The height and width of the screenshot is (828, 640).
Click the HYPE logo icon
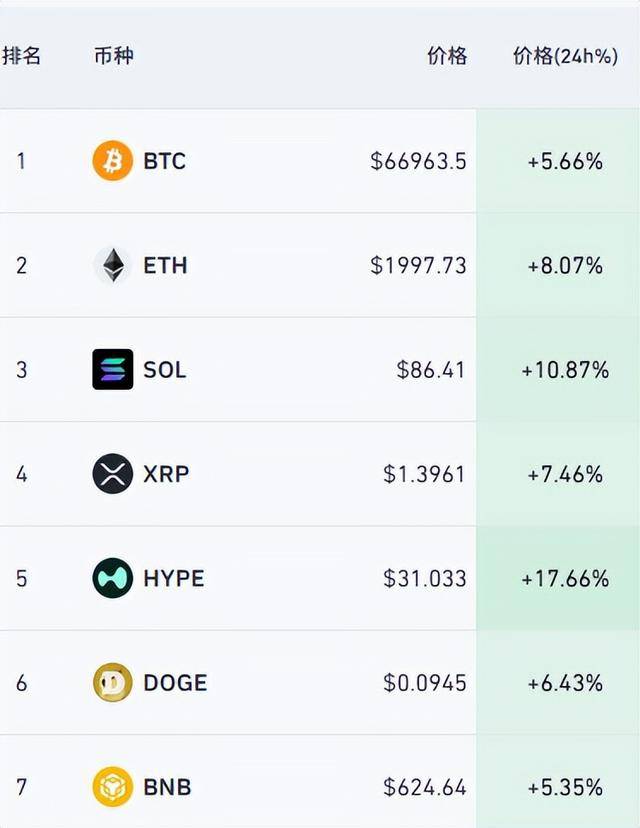pos(113,578)
